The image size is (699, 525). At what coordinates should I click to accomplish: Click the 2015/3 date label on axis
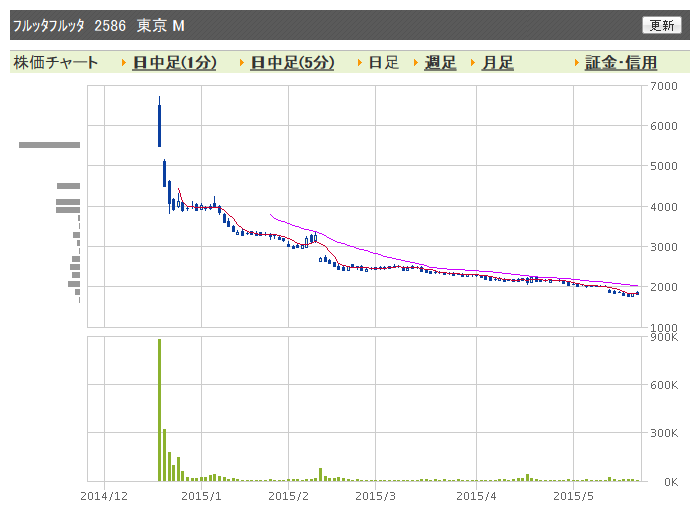[375, 496]
